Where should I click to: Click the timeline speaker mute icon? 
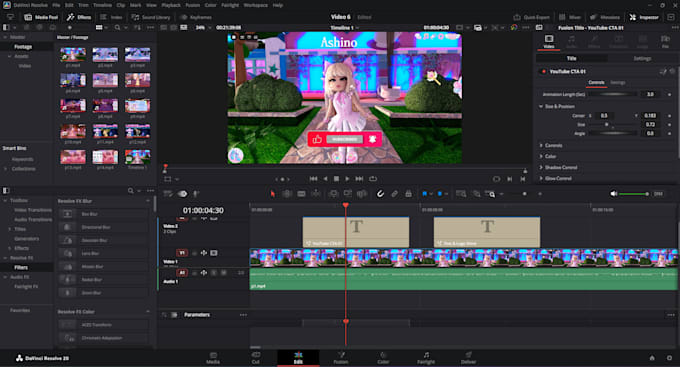point(614,194)
